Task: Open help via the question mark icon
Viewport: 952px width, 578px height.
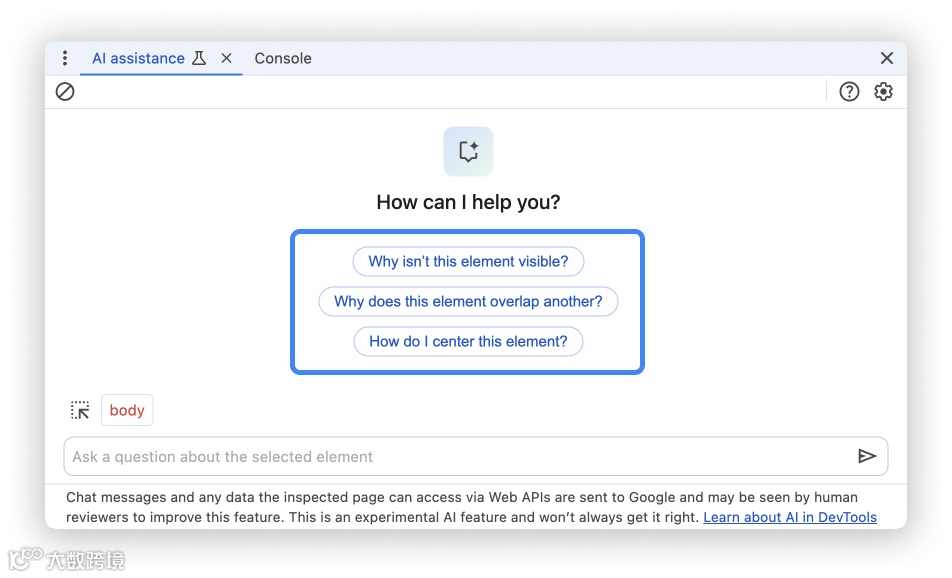Action: (849, 92)
